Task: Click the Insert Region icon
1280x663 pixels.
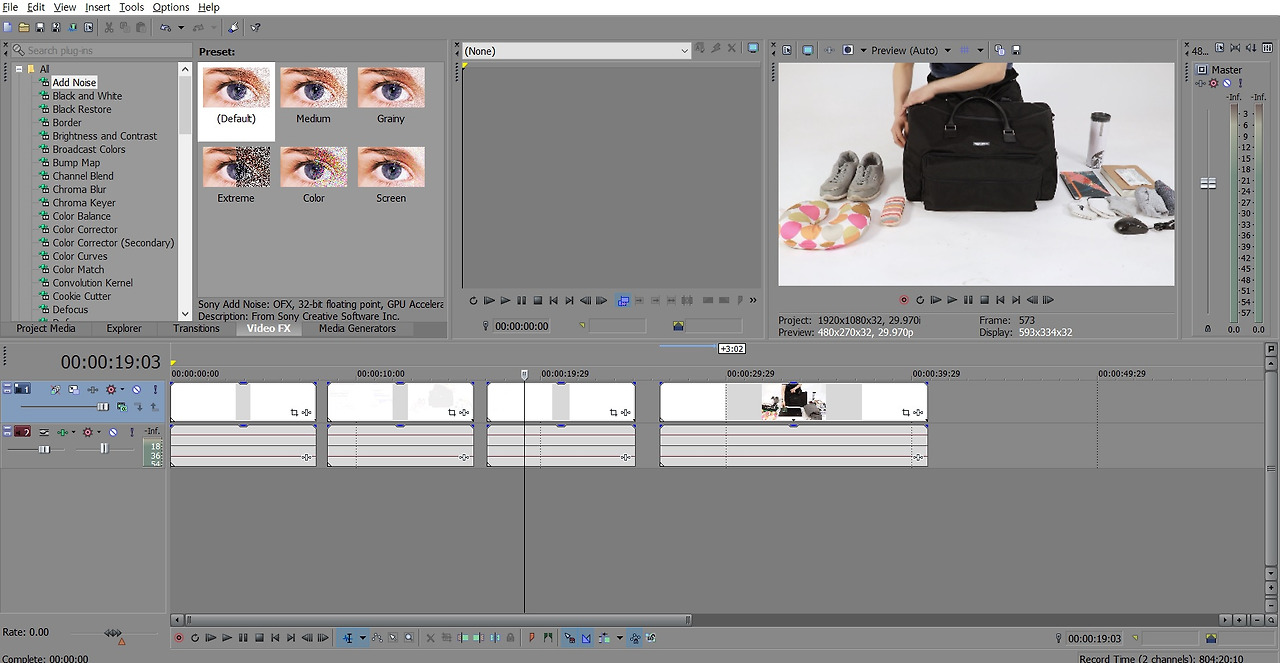Action: tap(547, 638)
